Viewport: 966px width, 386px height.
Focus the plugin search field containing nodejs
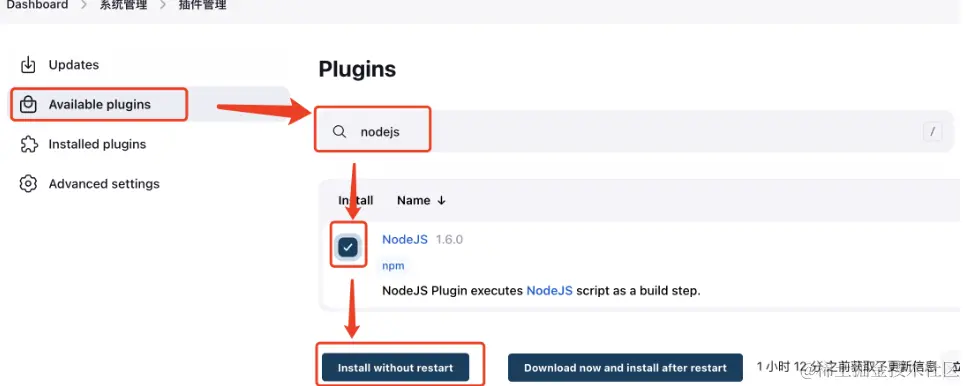(635, 131)
